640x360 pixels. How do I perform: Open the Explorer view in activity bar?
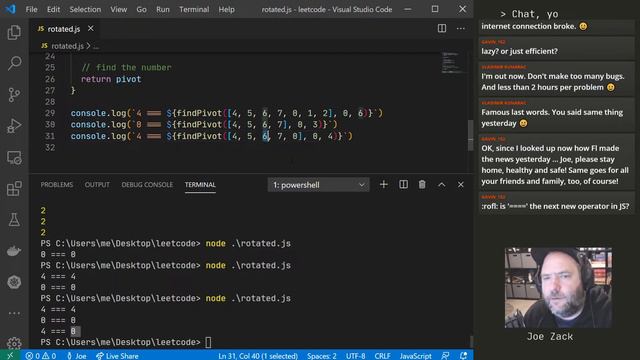point(14,32)
